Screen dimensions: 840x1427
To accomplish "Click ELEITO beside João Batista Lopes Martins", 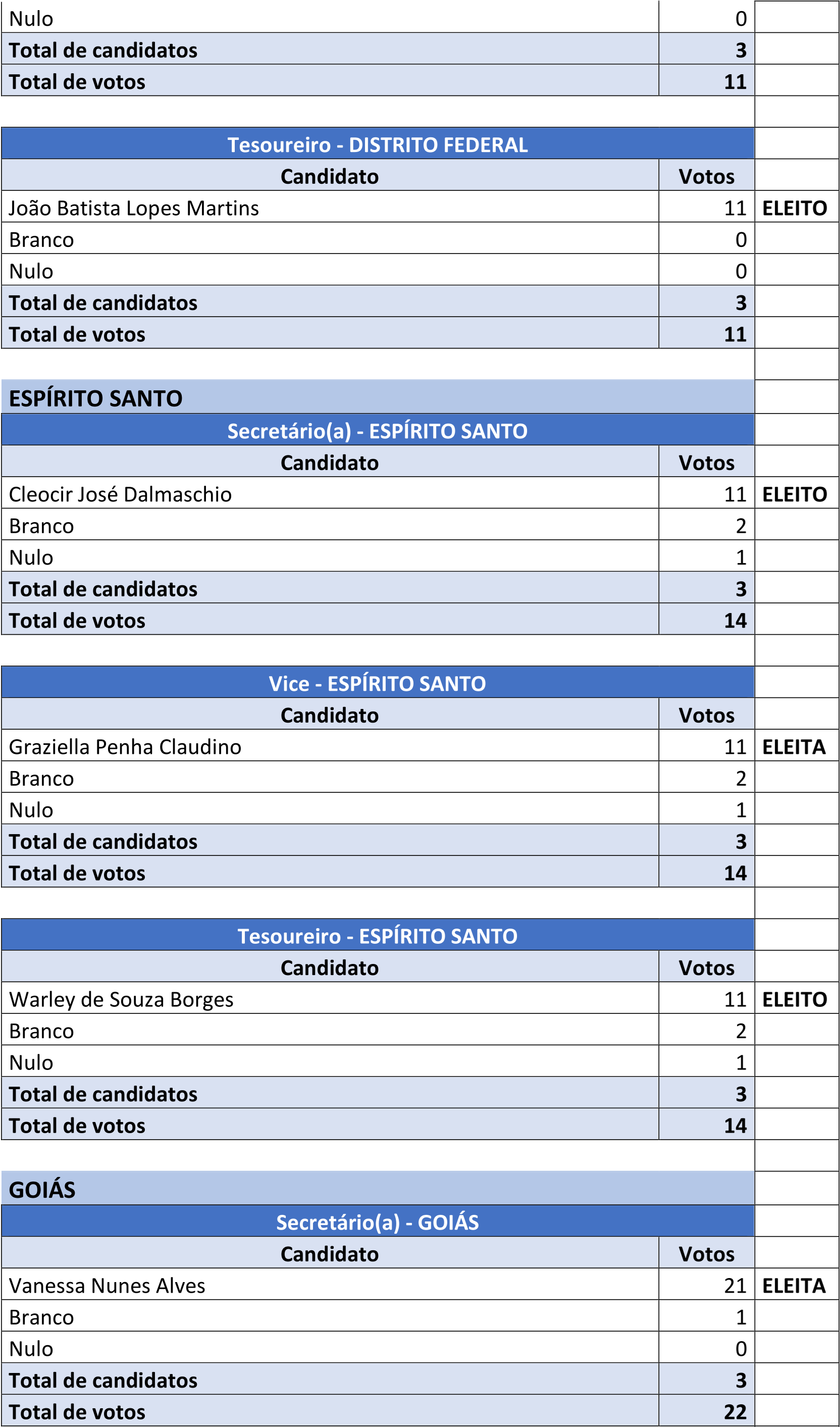I will click(795, 209).
